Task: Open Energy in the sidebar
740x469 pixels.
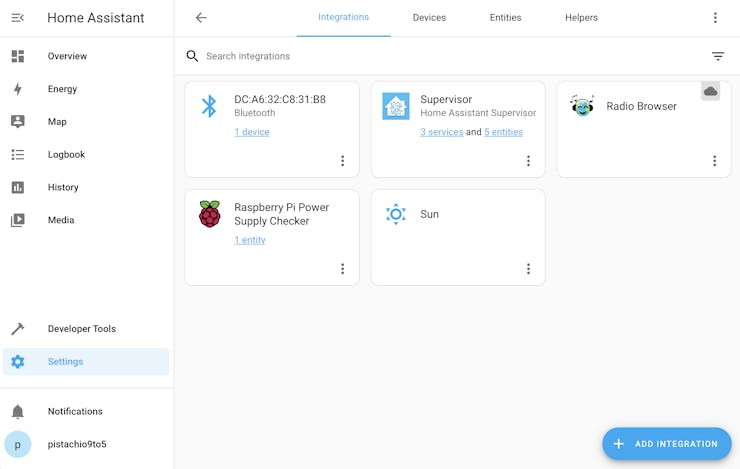Action: (x=86, y=89)
